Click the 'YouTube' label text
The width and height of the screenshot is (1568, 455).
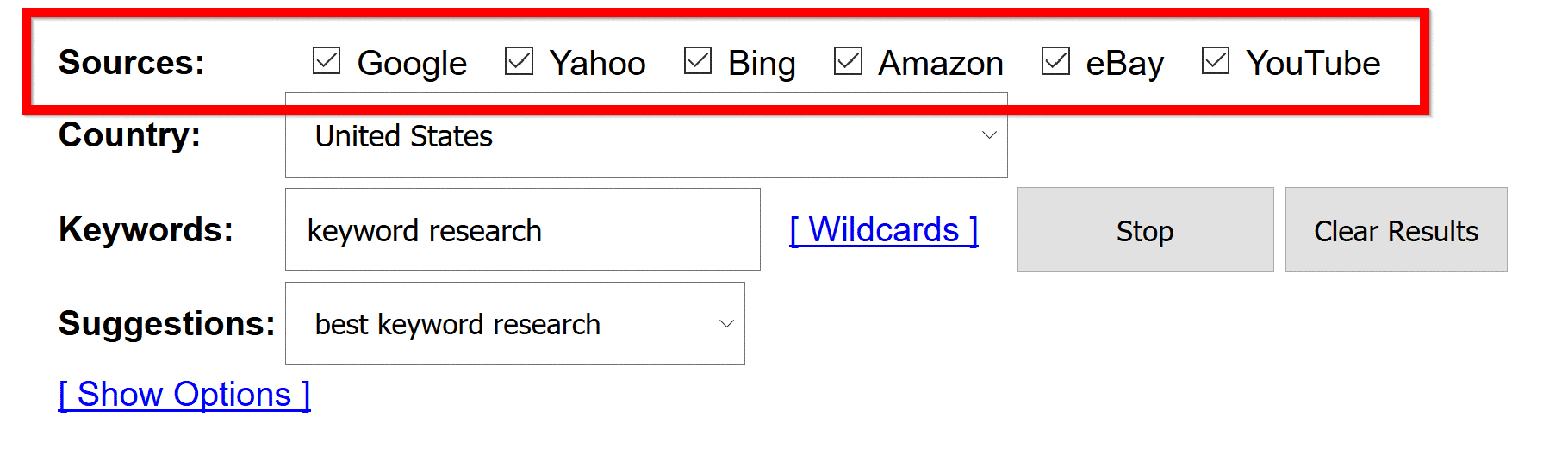coord(1312,63)
